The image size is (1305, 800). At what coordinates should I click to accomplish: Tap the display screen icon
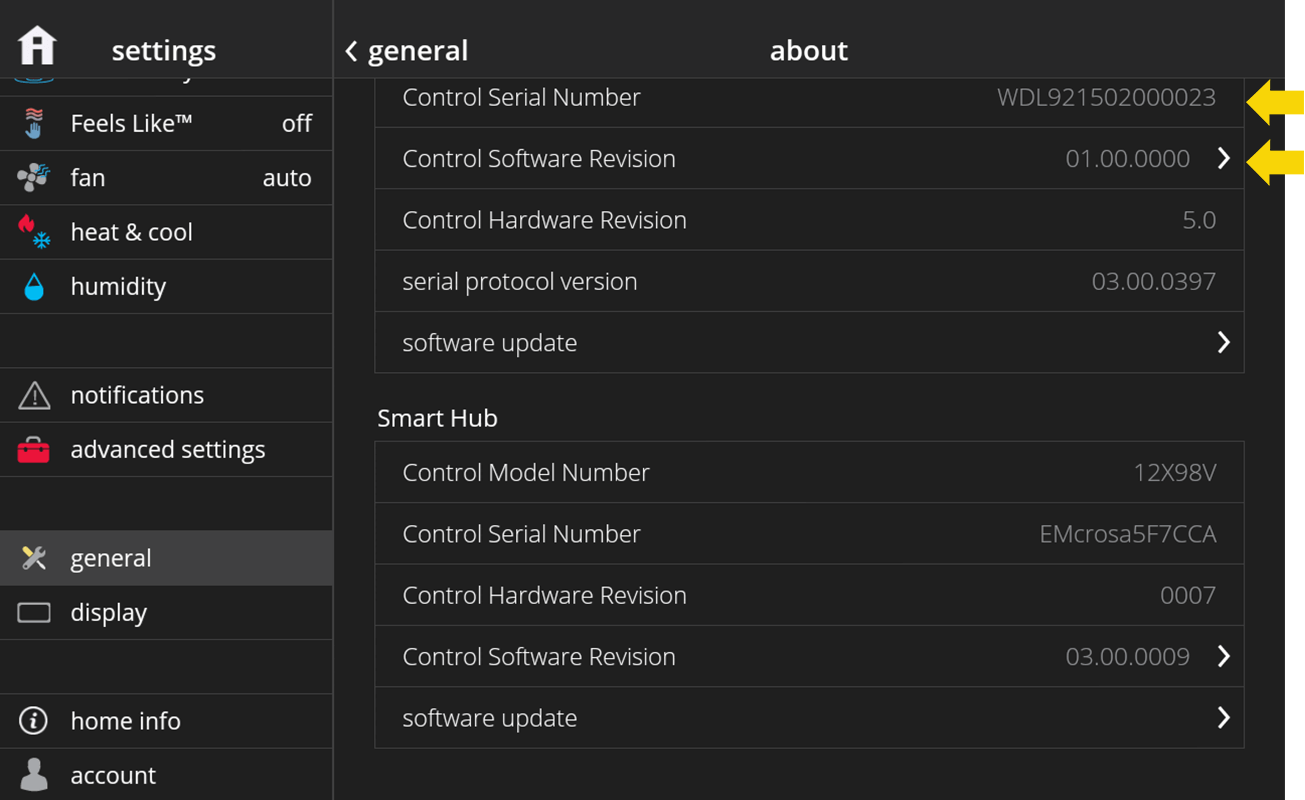click(x=34, y=612)
